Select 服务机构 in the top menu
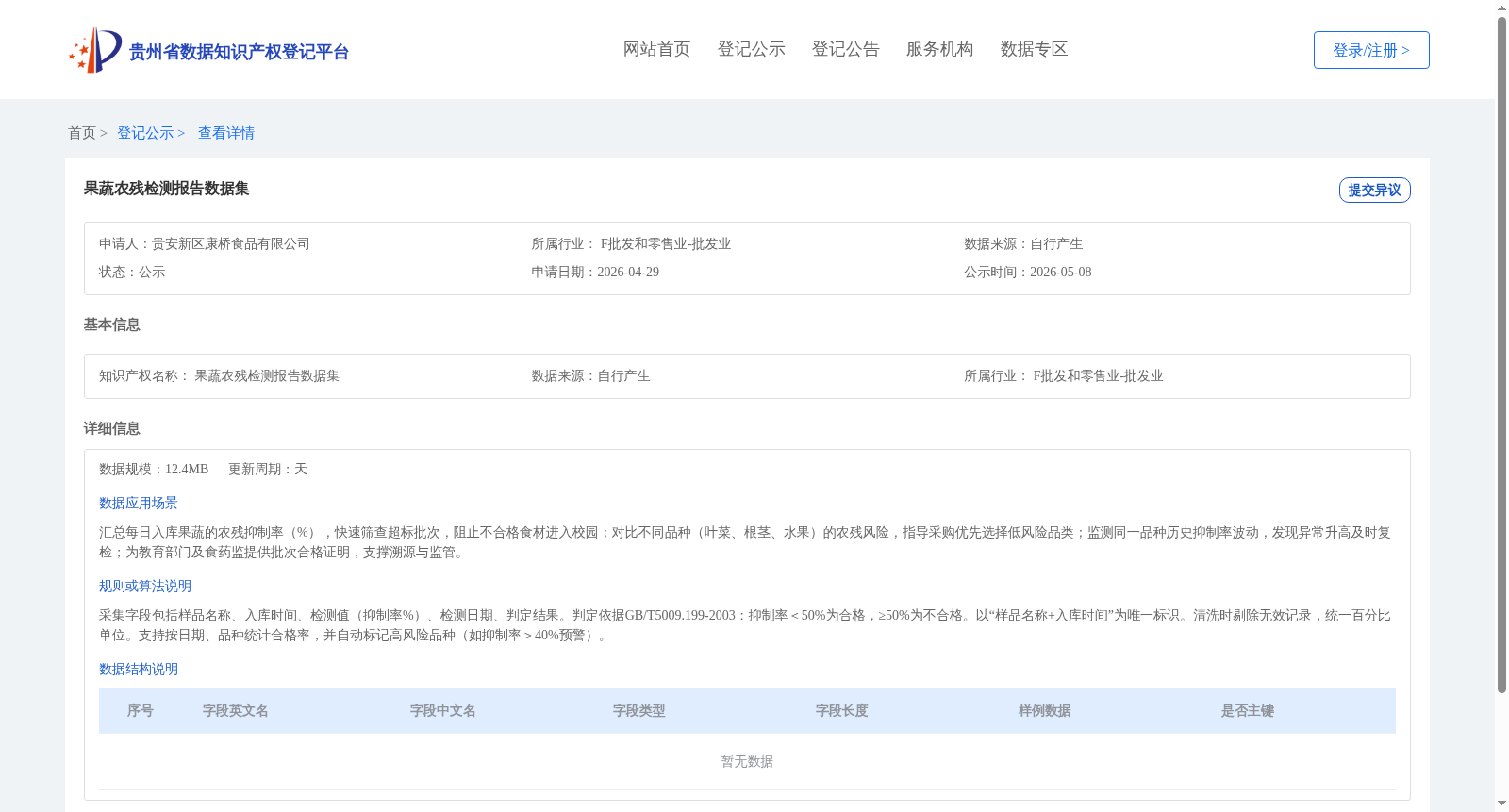 939,49
